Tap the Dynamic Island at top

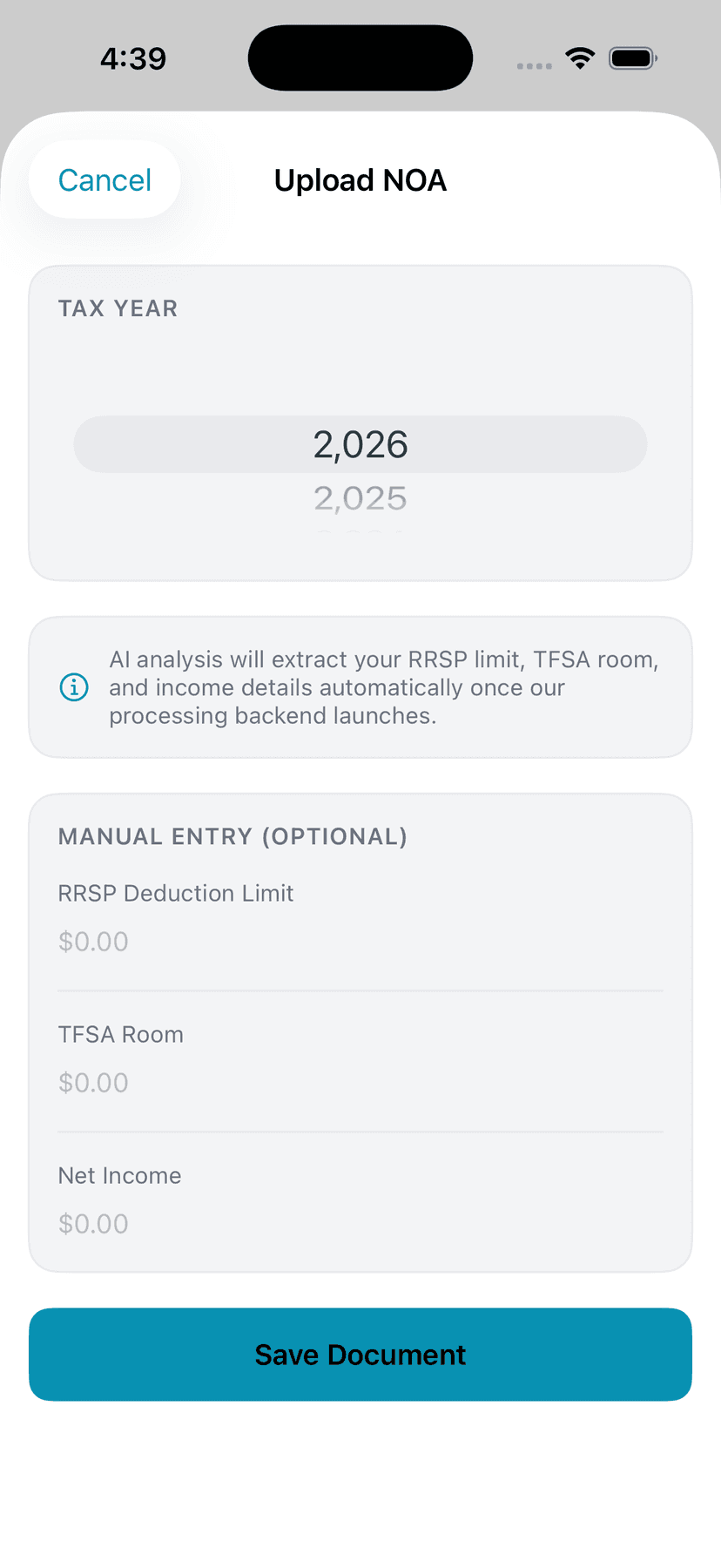point(360,58)
